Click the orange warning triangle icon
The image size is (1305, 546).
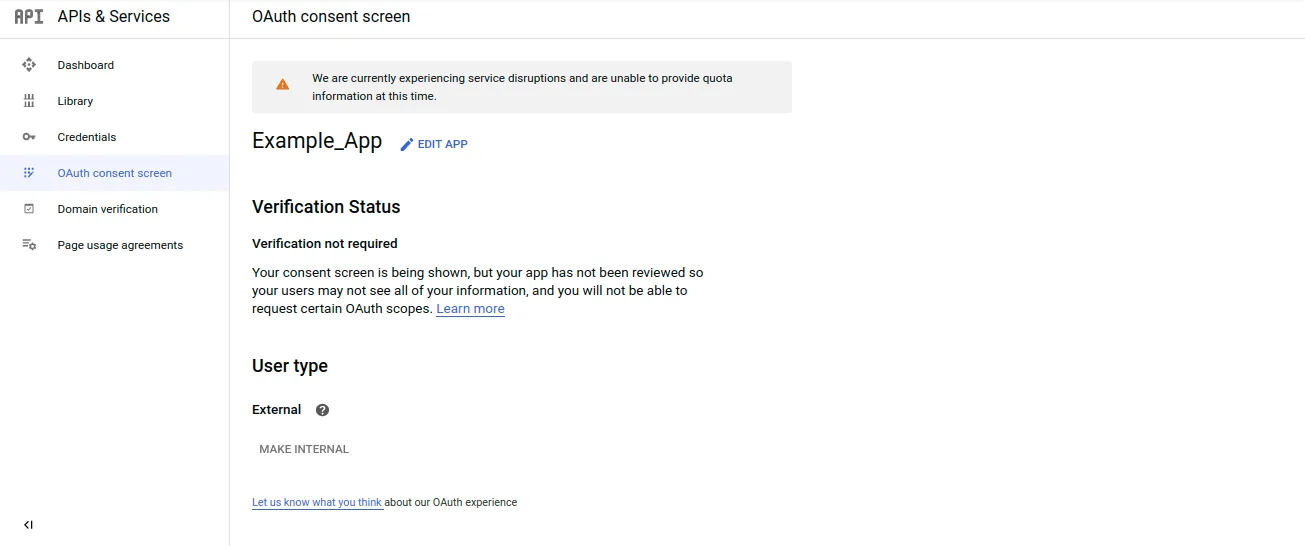pyautogui.click(x=283, y=85)
